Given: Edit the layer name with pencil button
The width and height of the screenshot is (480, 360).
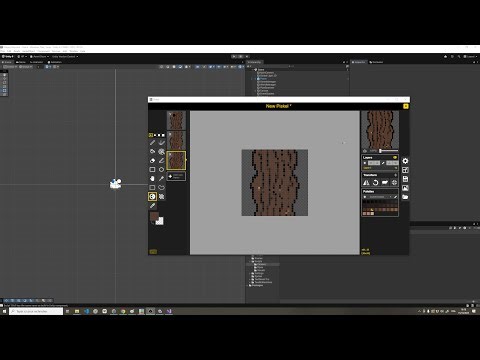Looking at the screenshot, I should point(383,163).
